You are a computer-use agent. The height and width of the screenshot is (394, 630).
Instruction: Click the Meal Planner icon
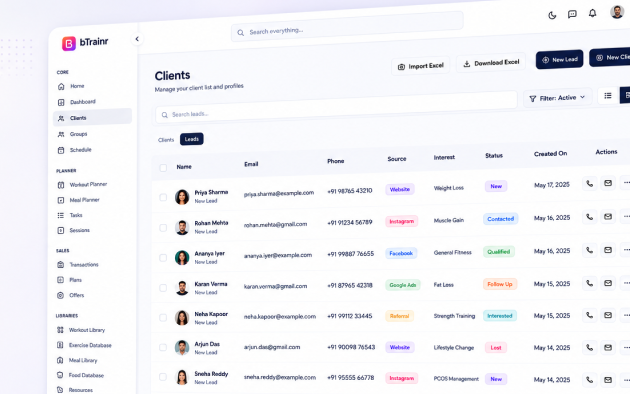(61, 200)
